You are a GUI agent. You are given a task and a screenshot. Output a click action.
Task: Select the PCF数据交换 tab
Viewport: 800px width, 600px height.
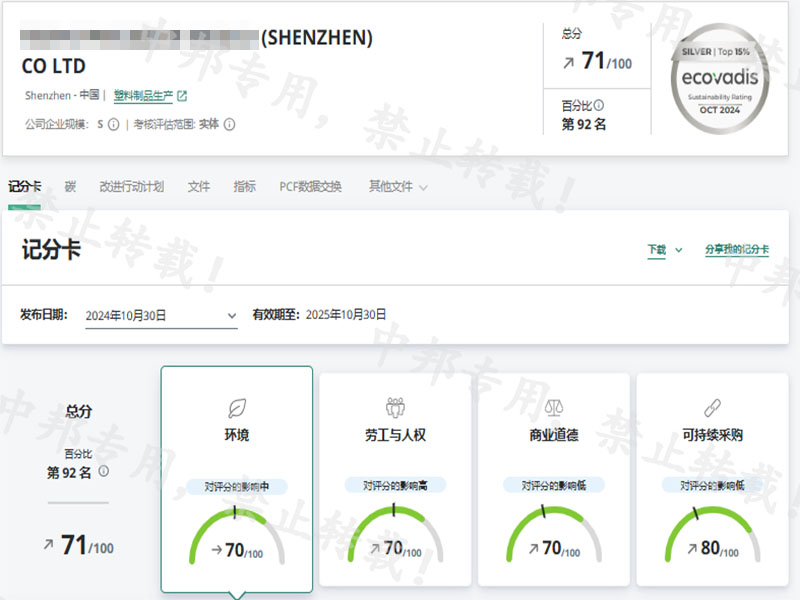[x=310, y=187]
